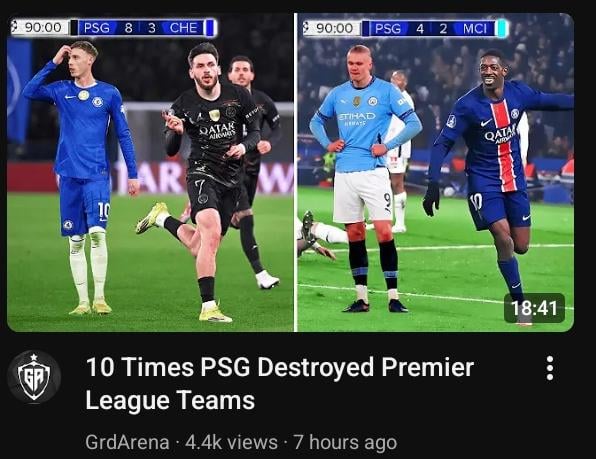Click the Chelsea crest on blue shirt
596x459 pixels.
(x=98, y=101)
